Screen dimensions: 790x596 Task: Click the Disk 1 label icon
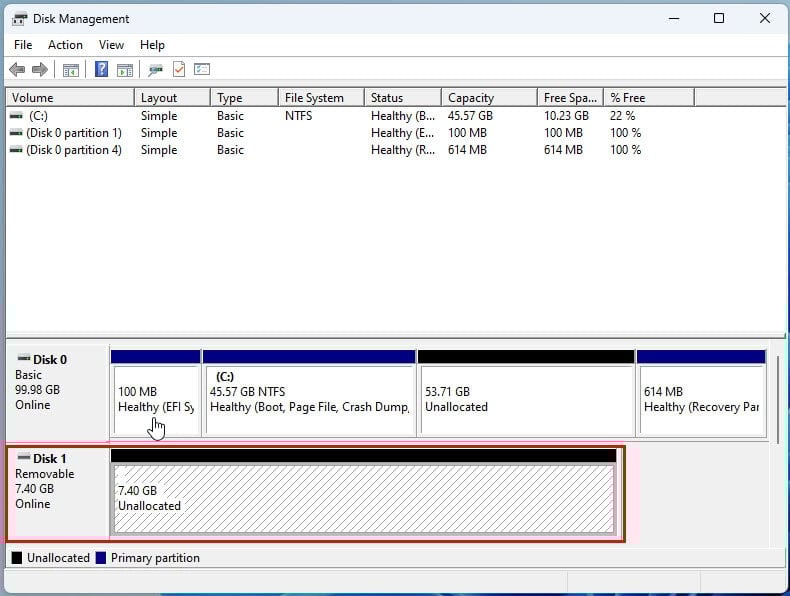coord(24,457)
